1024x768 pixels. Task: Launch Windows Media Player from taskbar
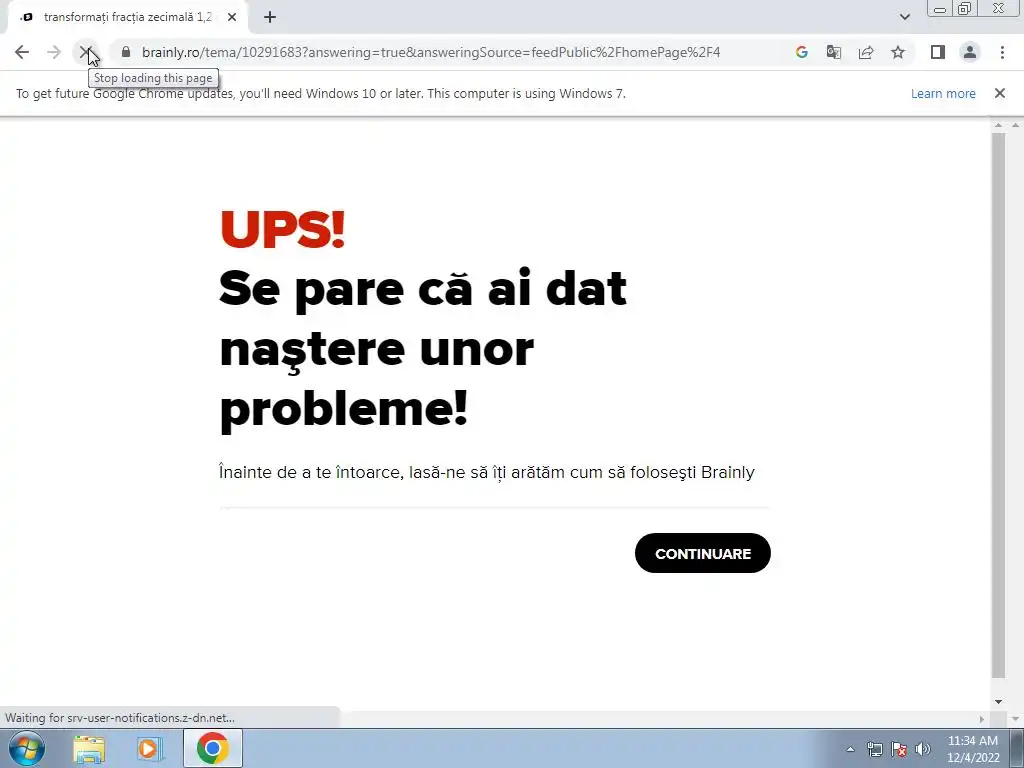click(x=150, y=748)
